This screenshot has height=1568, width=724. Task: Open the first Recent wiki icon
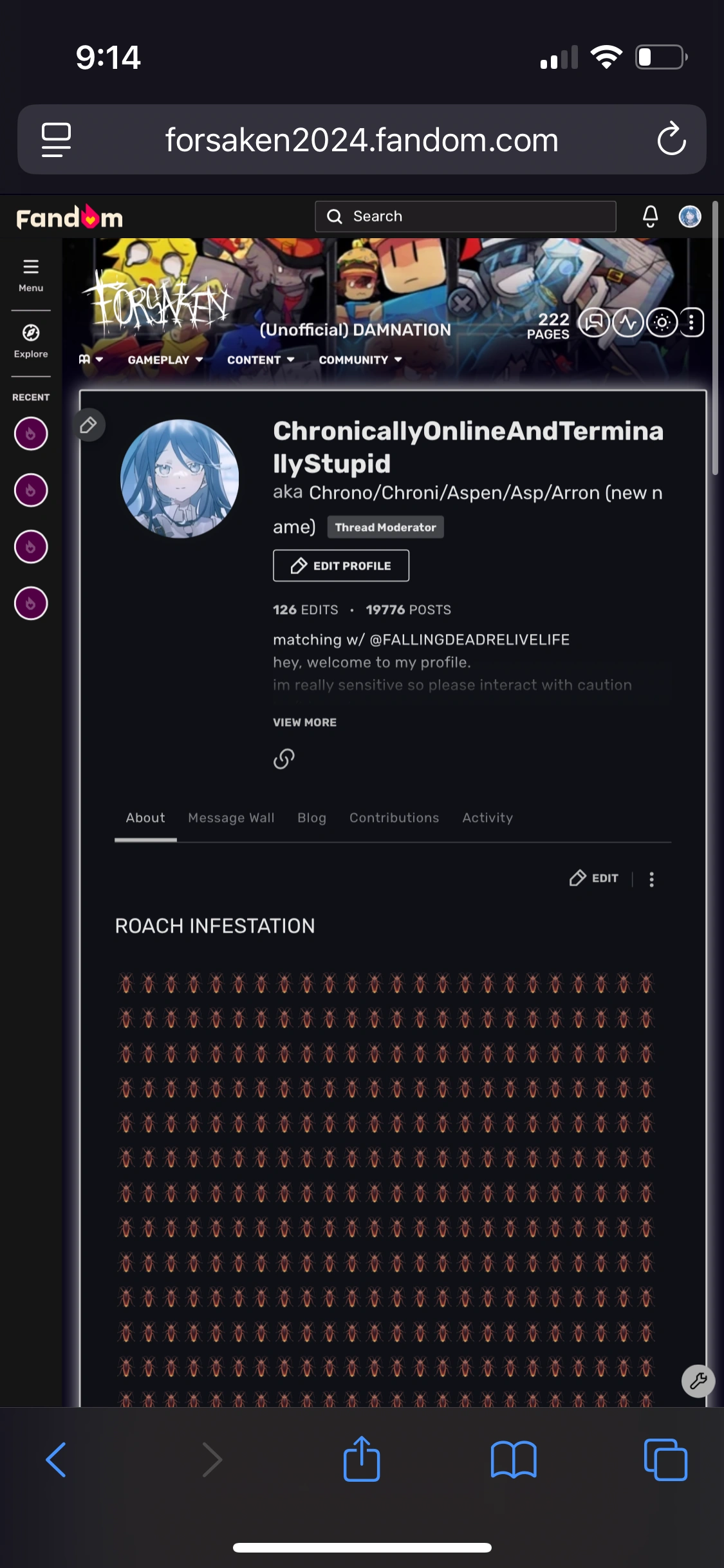coord(31,434)
